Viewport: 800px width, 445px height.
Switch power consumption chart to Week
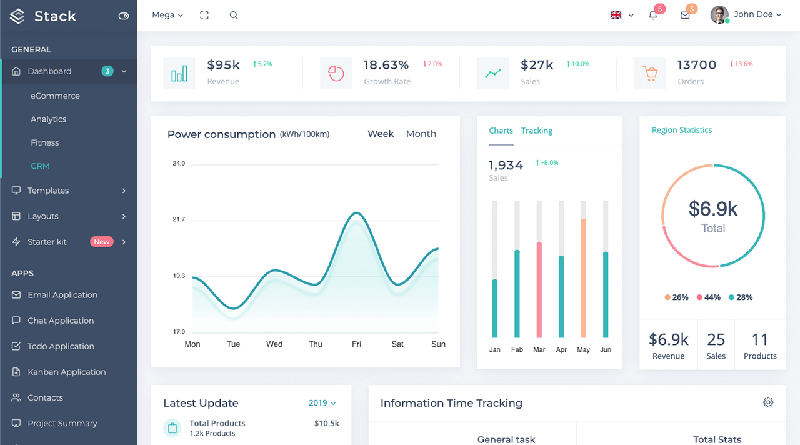click(380, 134)
